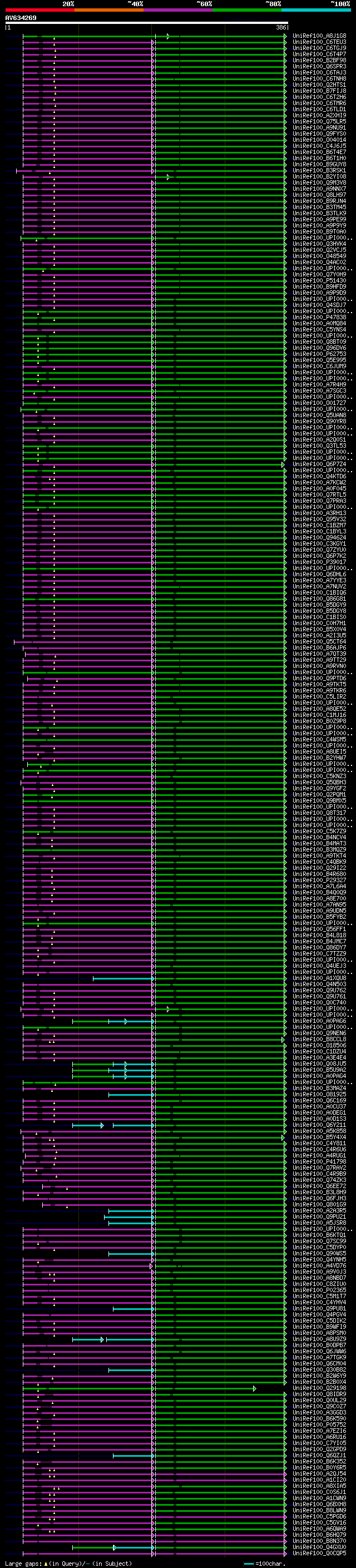Select the UniRef100_A9RVN0 label
356x1568 pixels.
pos(319,666)
